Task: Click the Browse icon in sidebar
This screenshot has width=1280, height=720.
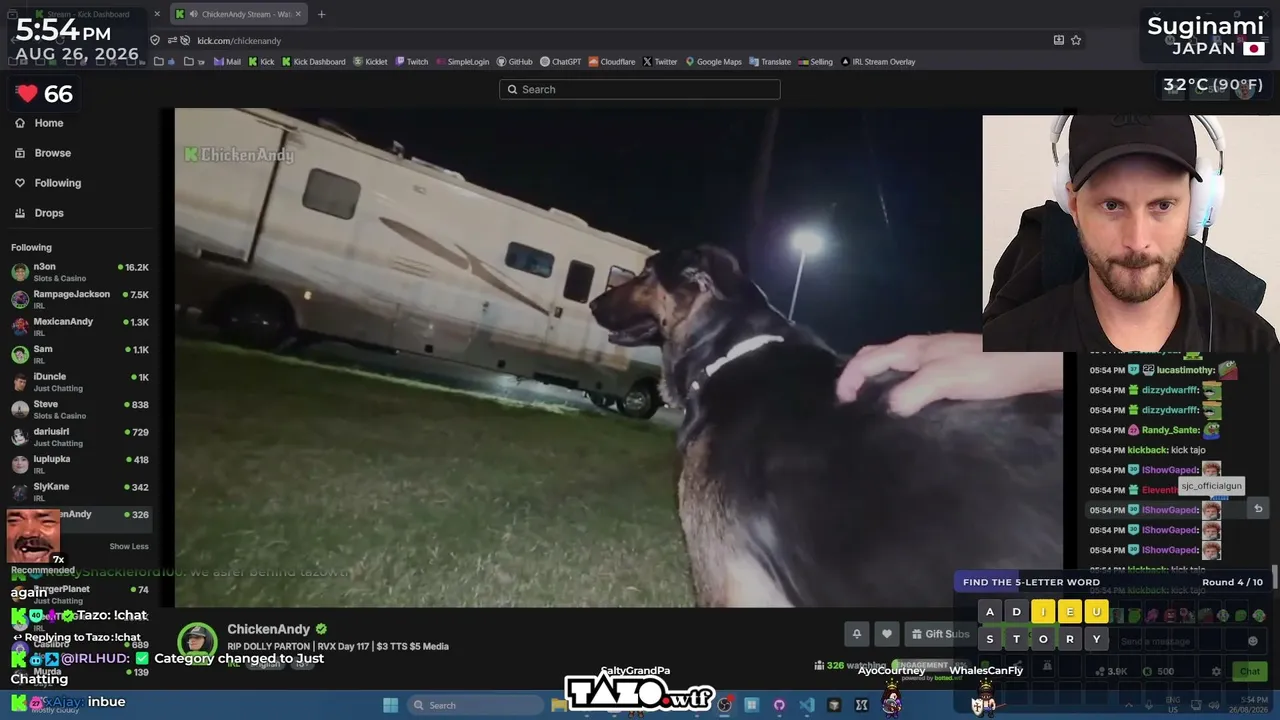Action: pyautogui.click(x=20, y=153)
